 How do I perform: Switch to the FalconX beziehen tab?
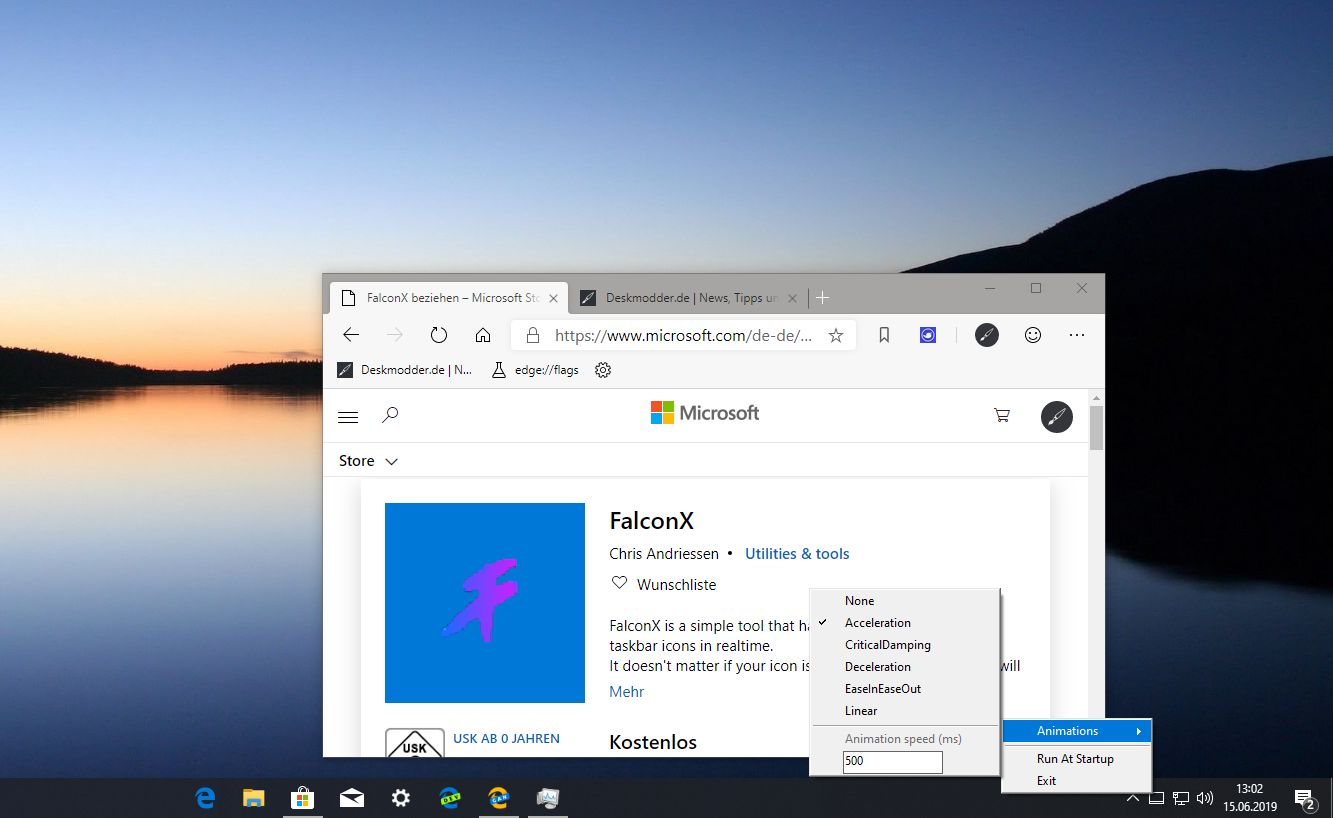click(x=449, y=298)
